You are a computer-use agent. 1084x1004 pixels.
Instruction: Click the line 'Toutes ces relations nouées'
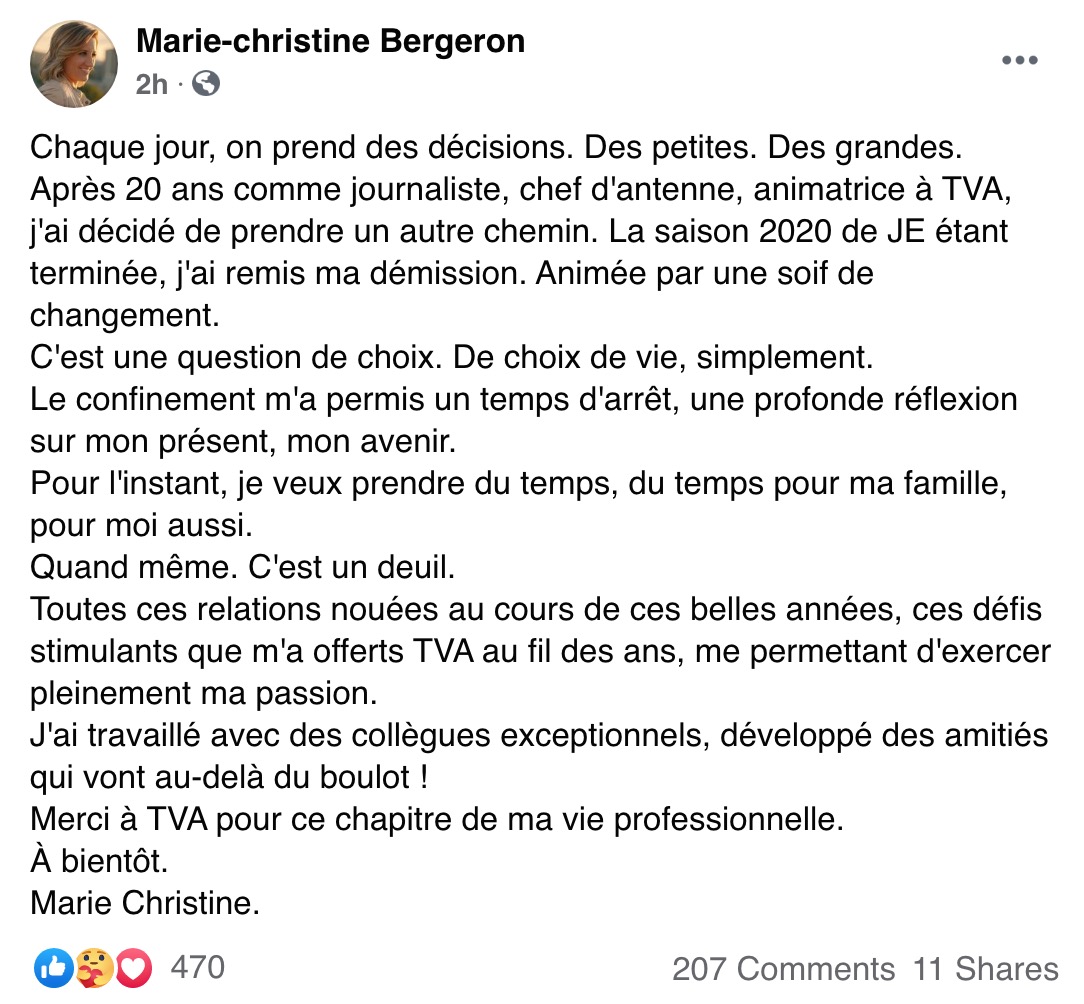536,609
